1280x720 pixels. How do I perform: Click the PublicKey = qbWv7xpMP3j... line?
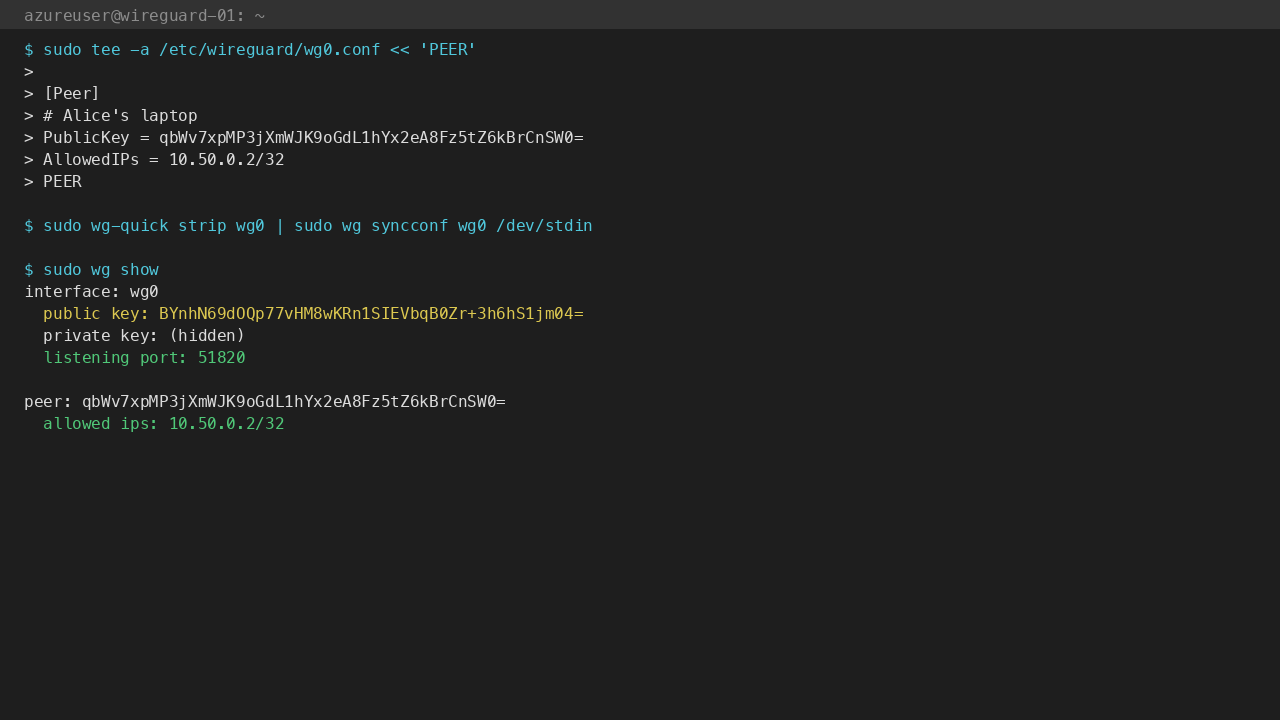point(304,138)
